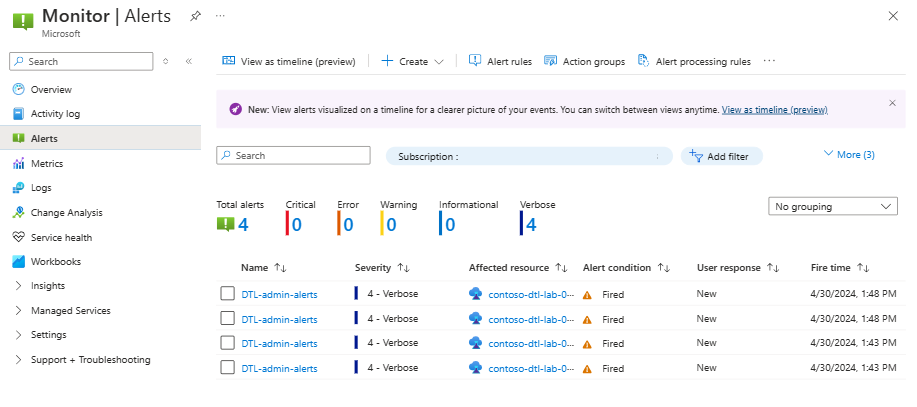Sort by Alert condition column
This screenshot has height=407, width=917.
626,268
